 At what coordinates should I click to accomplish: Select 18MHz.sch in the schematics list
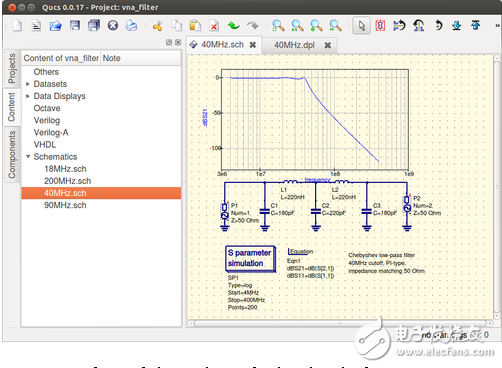tap(65, 169)
